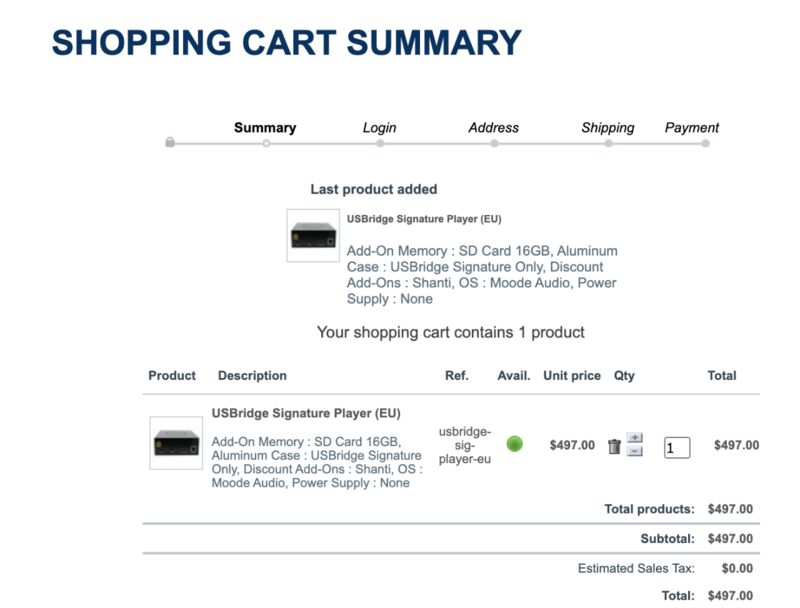This screenshot has height=608, width=800.
Task: Click the quantity input field
Action: pyautogui.click(x=677, y=447)
